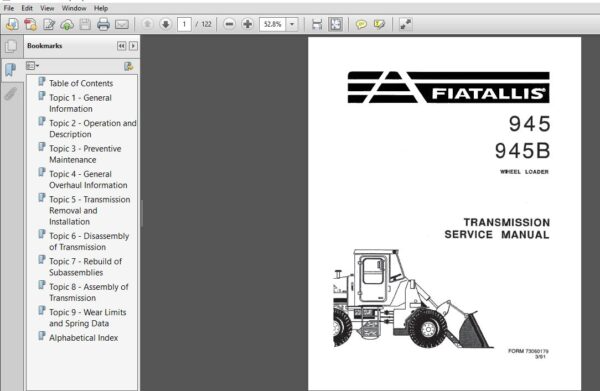Click the Print icon

tap(103, 24)
